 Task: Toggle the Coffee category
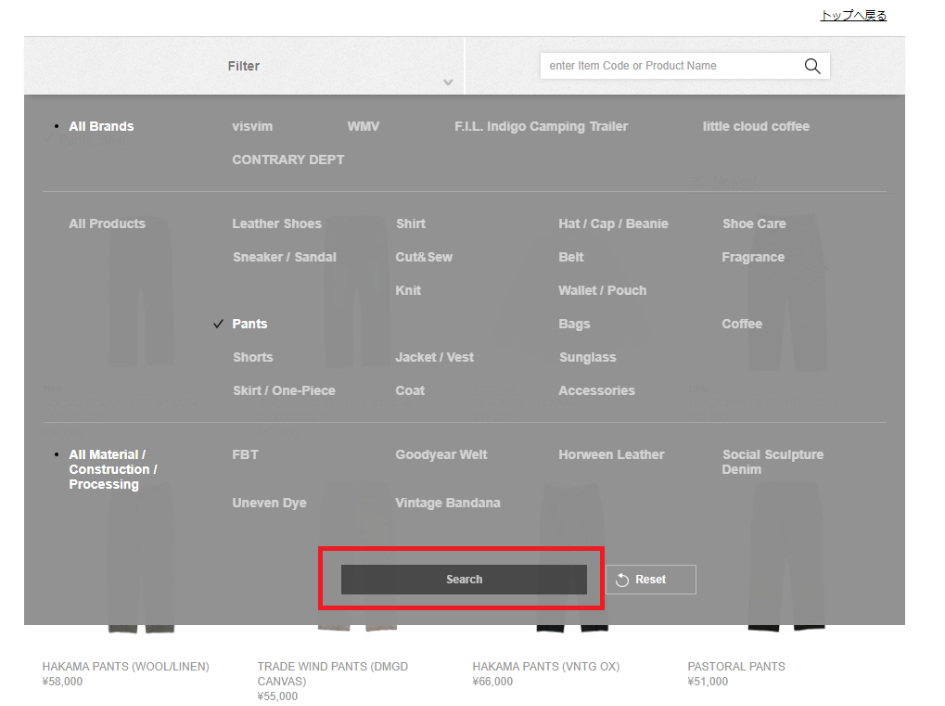pyautogui.click(x=742, y=324)
